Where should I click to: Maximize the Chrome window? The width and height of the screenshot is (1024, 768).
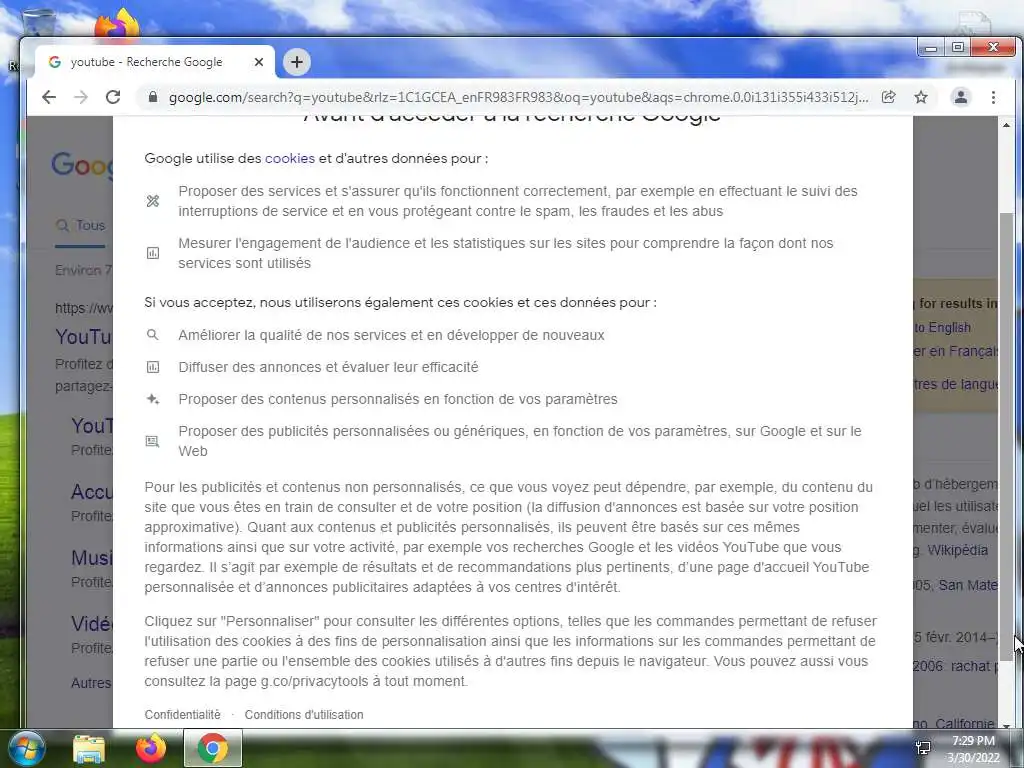[957, 48]
